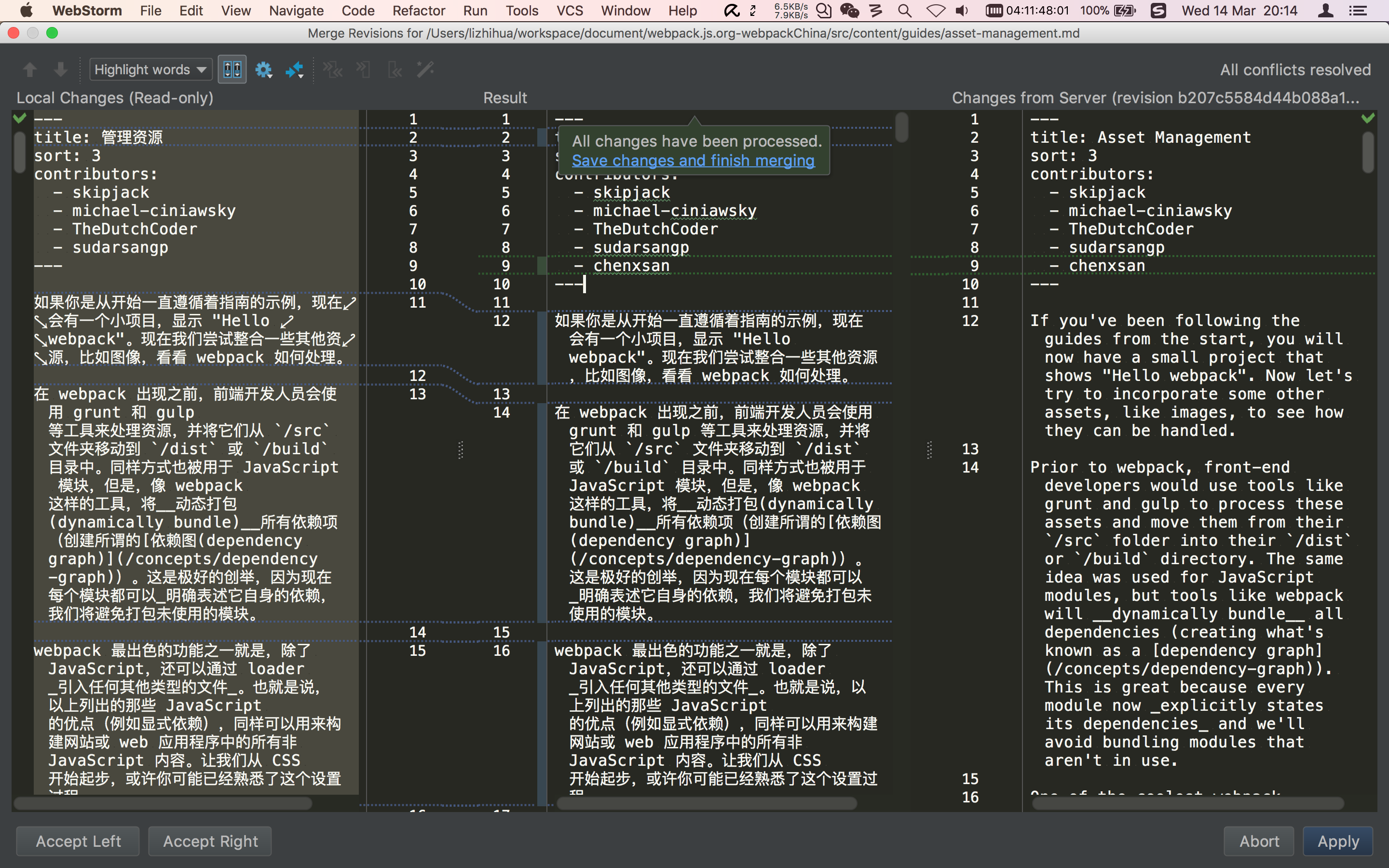Click the network speed monitor readout
Image resolution: width=1389 pixels, height=868 pixels.
(790, 10)
